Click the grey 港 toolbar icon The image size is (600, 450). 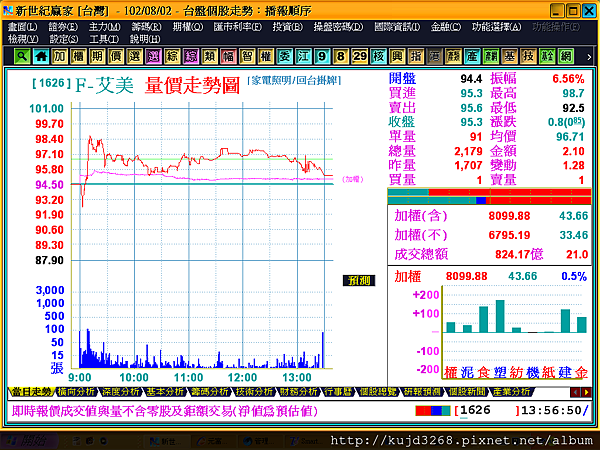pyautogui.click(x=434, y=57)
